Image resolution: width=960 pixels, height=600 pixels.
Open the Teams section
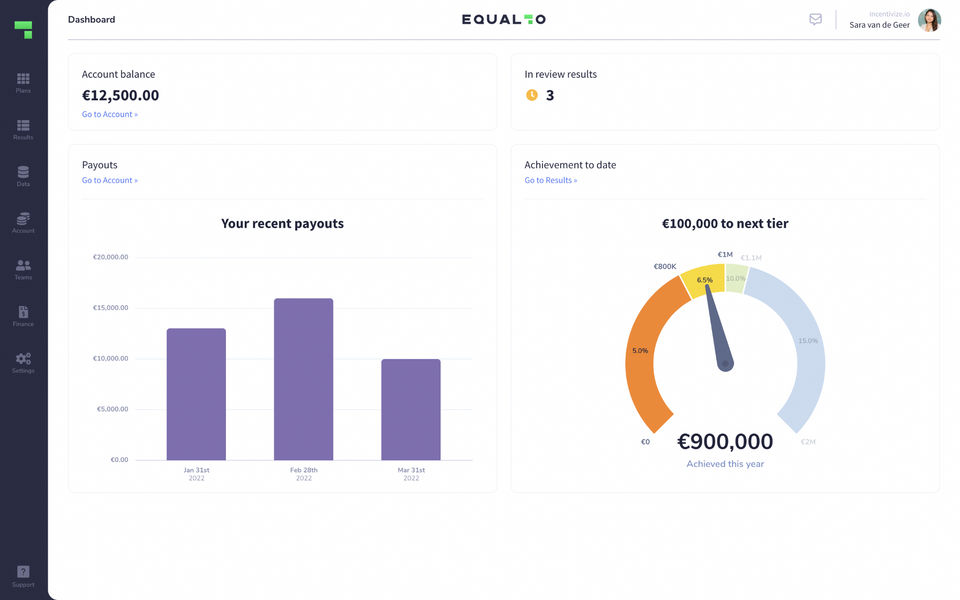[x=23, y=268]
